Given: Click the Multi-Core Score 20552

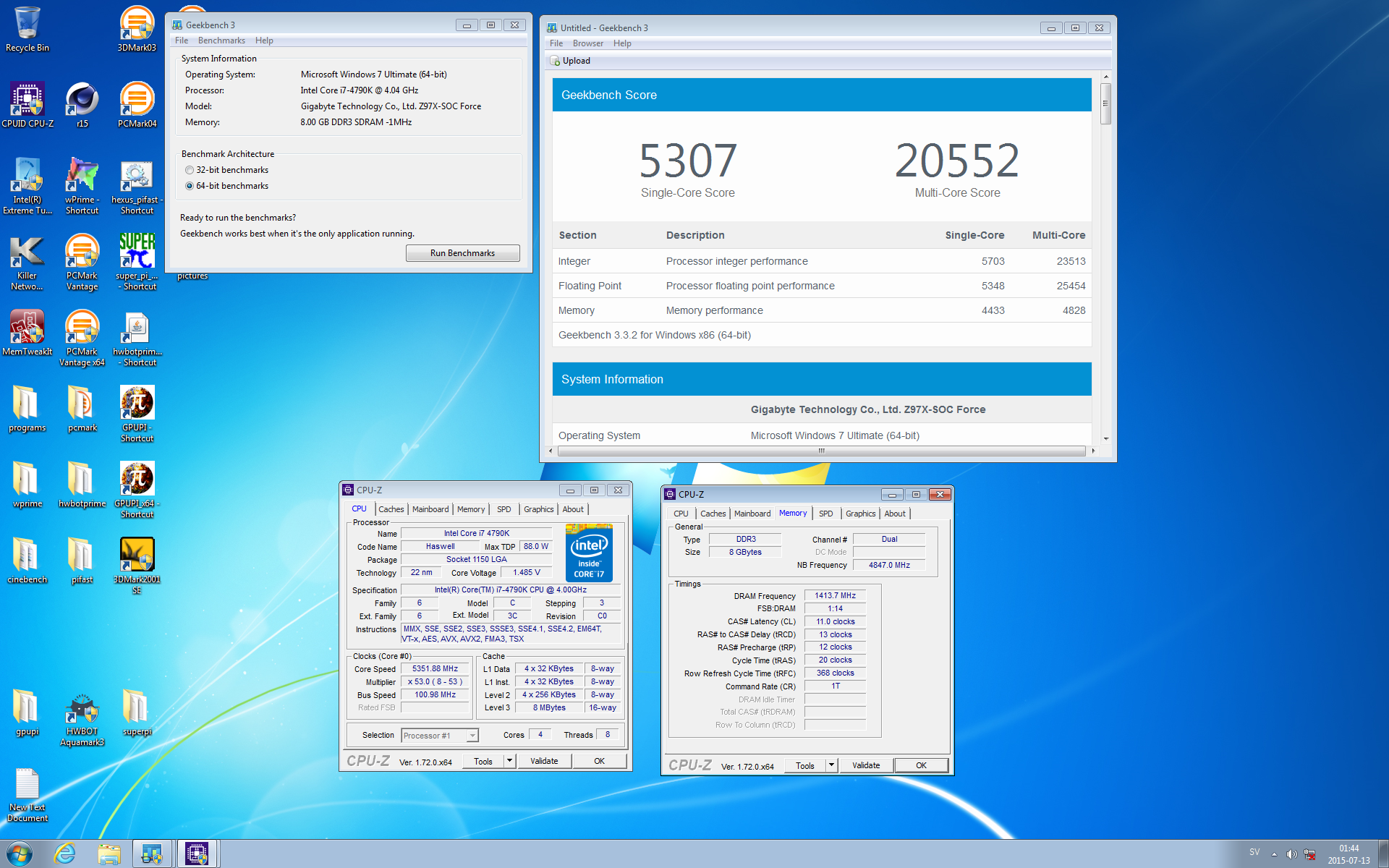Looking at the screenshot, I should (x=957, y=161).
